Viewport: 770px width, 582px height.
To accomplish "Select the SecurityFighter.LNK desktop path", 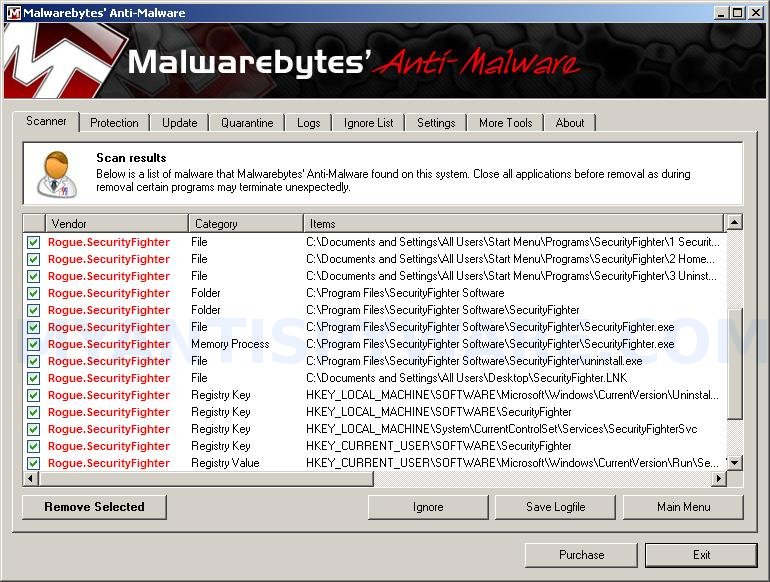I will [x=467, y=378].
